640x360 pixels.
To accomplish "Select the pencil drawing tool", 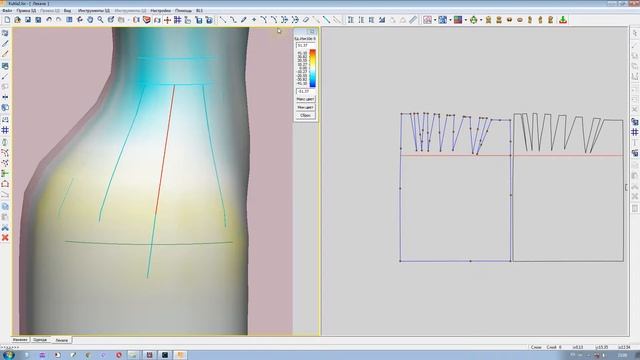I will pos(244,20).
